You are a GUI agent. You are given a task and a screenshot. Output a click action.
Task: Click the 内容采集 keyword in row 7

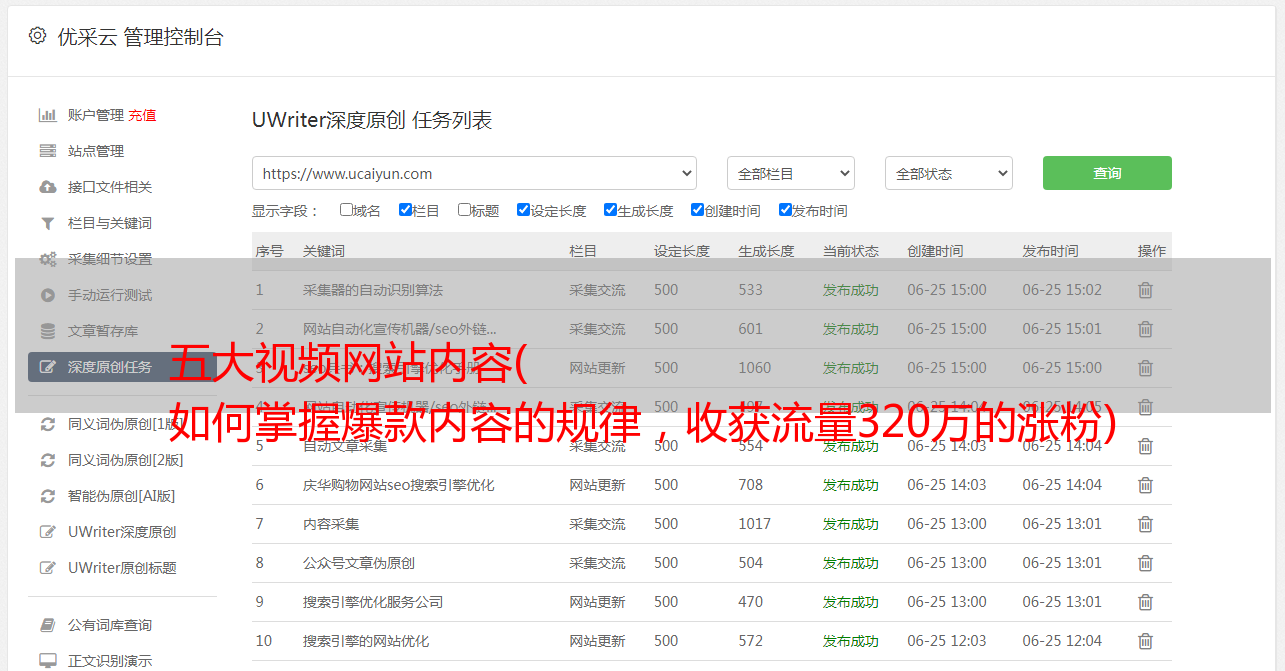[331, 524]
